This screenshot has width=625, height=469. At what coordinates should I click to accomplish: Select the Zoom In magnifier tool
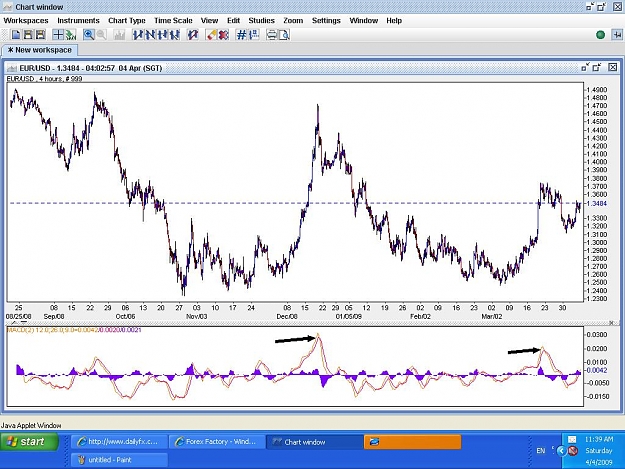coord(88,35)
